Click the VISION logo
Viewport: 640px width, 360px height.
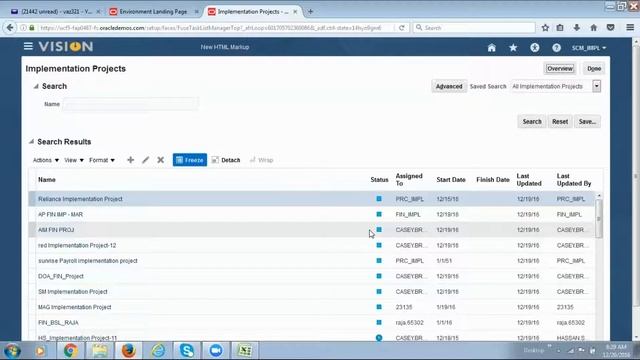pyautogui.click(x=66, y=47)
